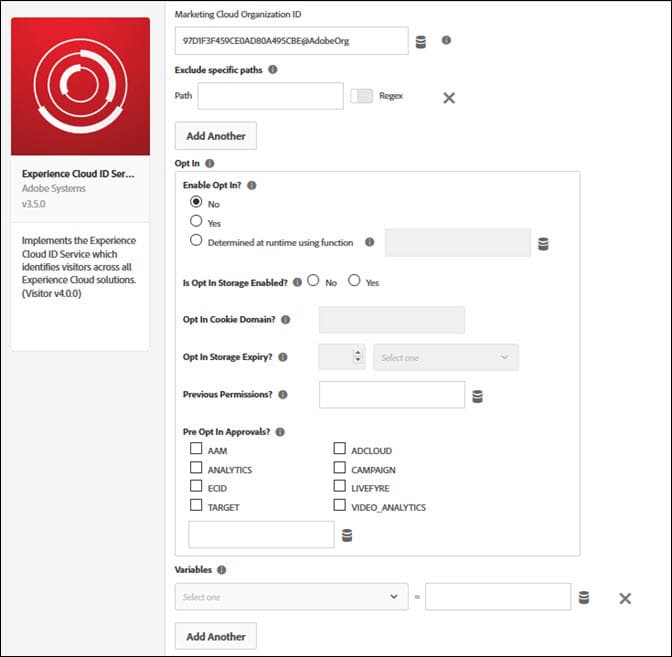Click Add Another under exclude paths
Viewport: 672px width, 657px height.
pos(216,136)
